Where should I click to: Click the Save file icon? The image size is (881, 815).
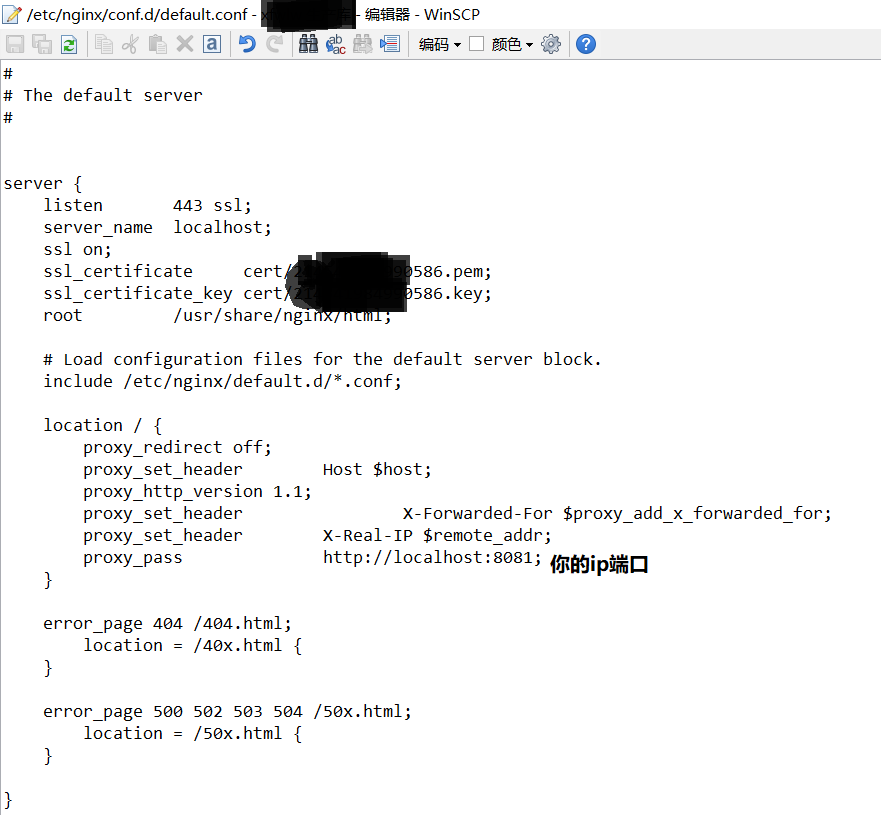pos(15,44)
